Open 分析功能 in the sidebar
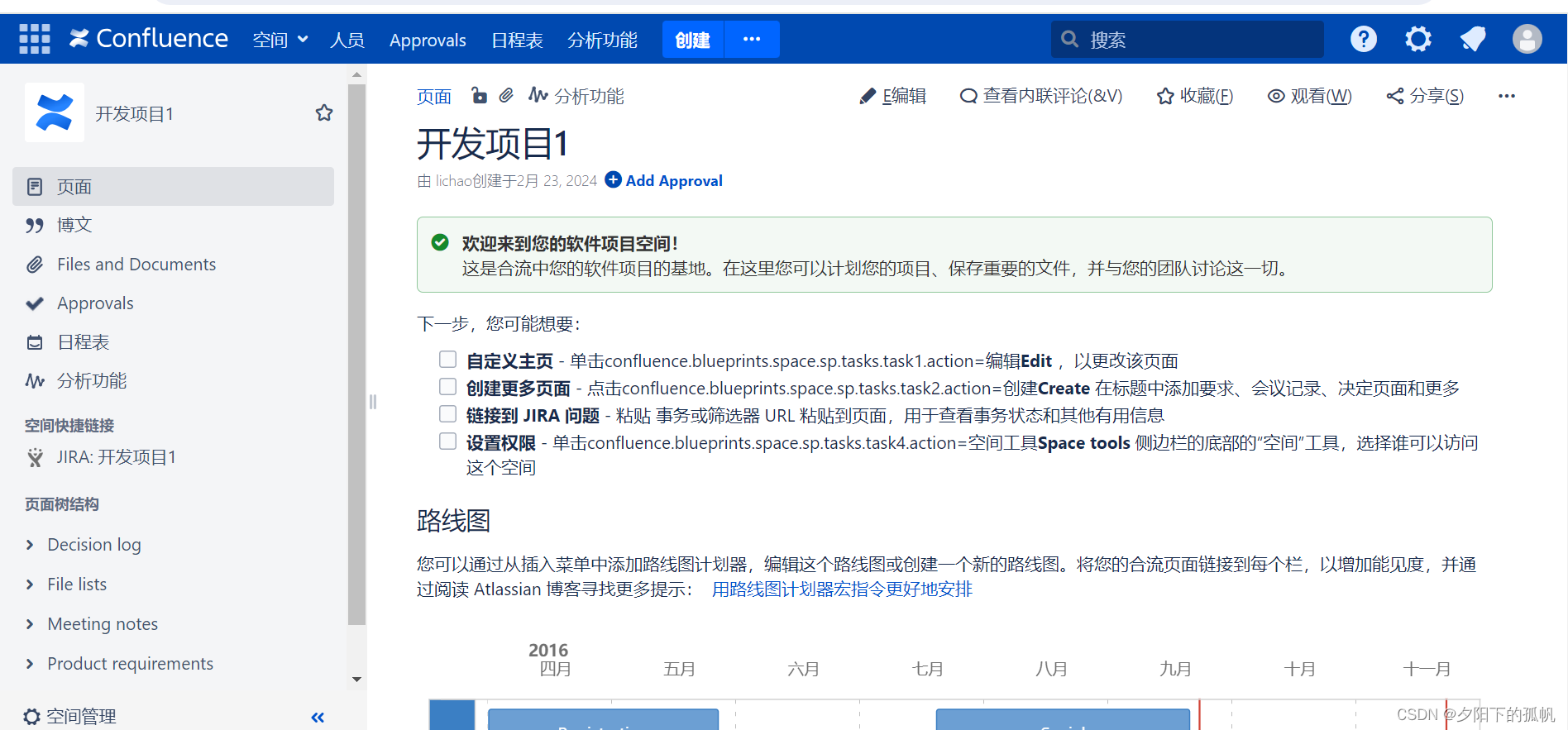The width and height of the screenshot is (1568, 730). pyautogui.click(x=174, y=380)
